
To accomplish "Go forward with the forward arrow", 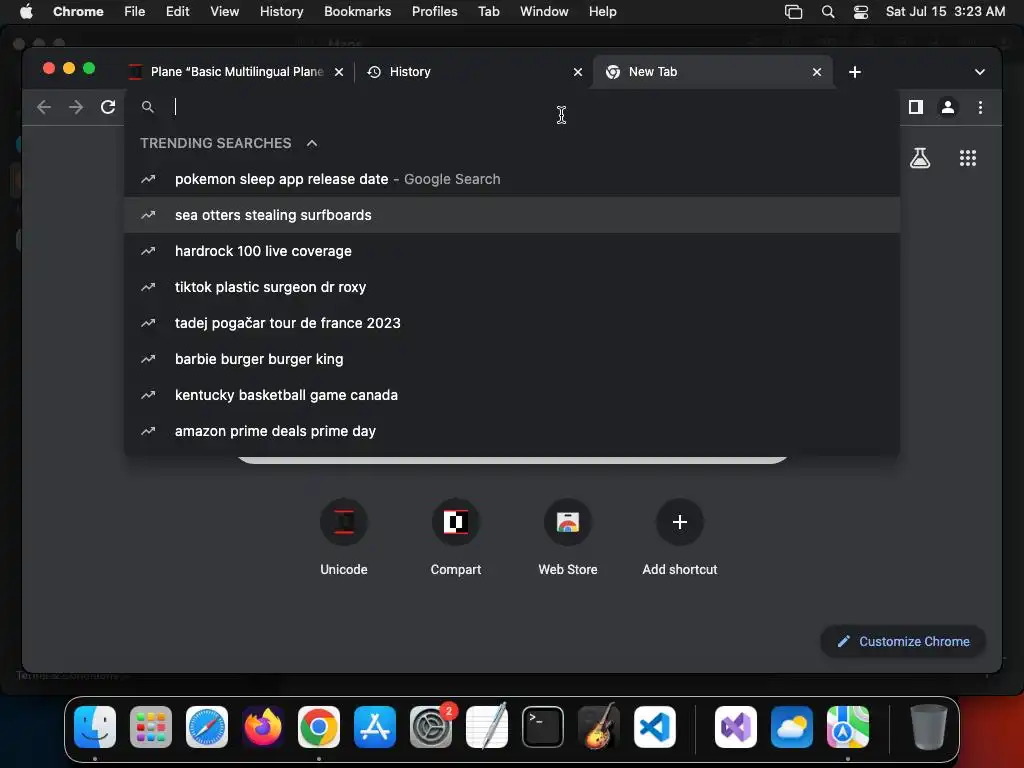I will click(x=76, y=107).
